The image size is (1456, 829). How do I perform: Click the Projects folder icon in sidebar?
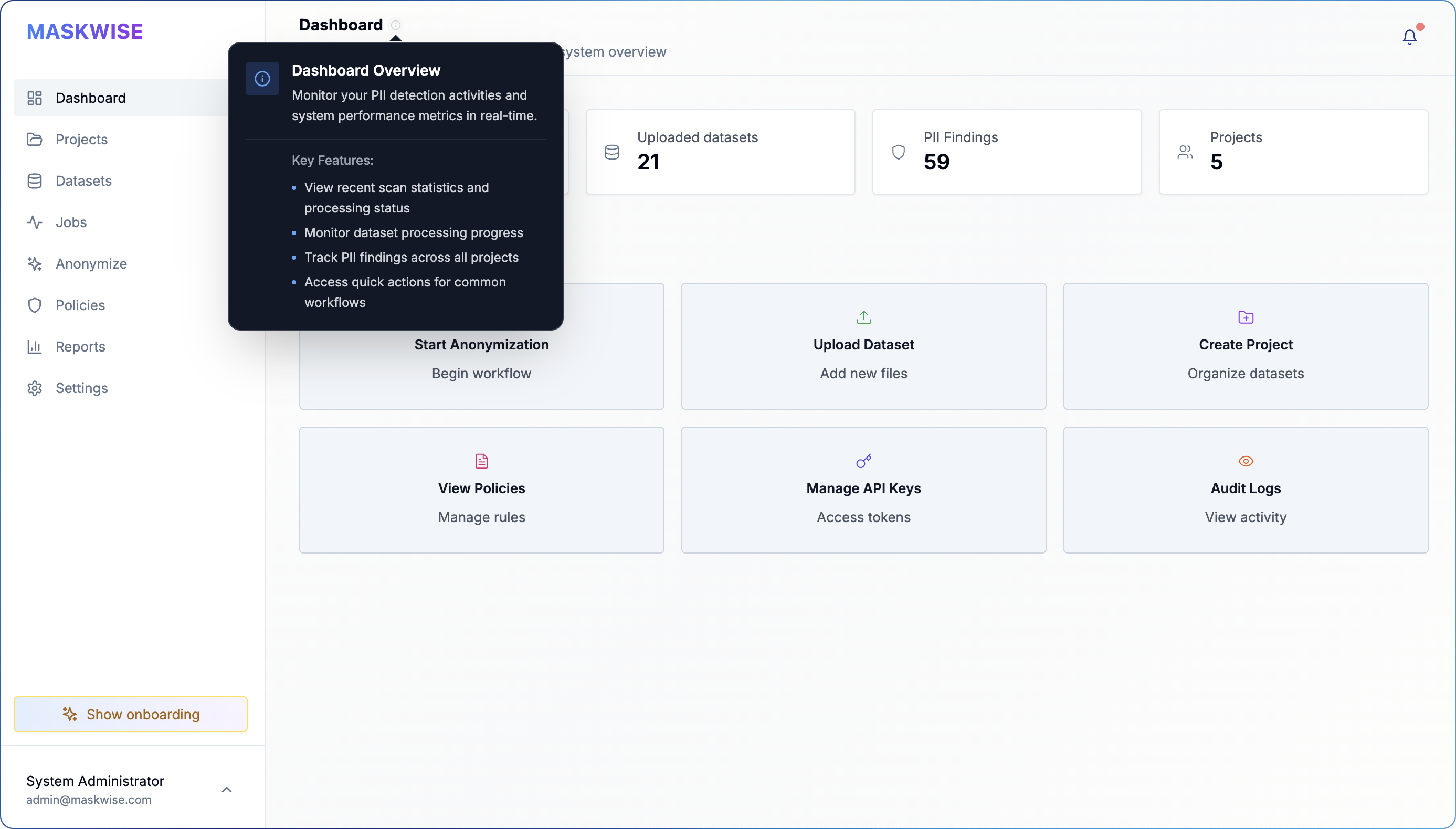pyautogui.click(x=35, y=140)
